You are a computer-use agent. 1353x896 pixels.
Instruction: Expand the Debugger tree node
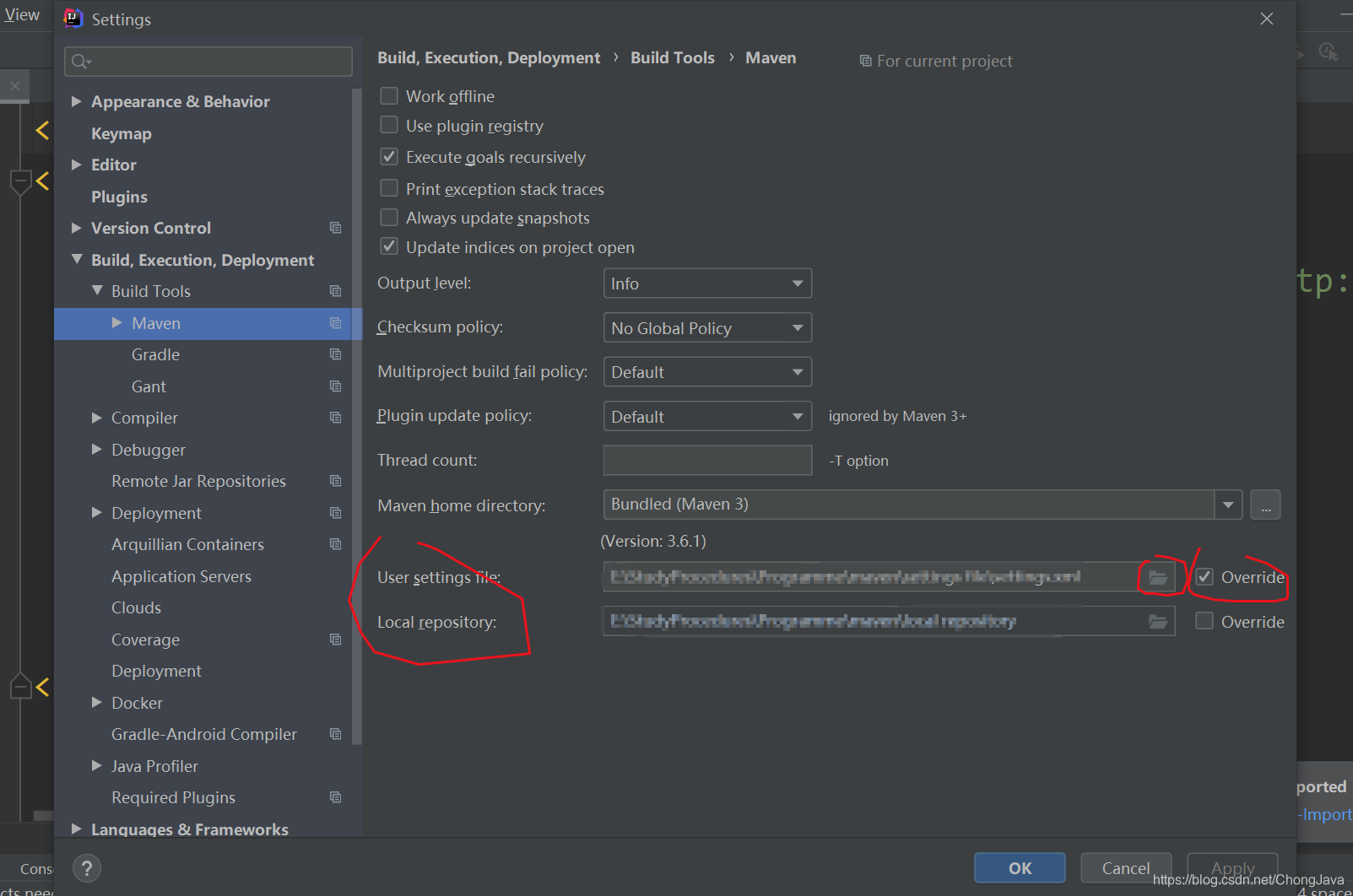[97, 449]
